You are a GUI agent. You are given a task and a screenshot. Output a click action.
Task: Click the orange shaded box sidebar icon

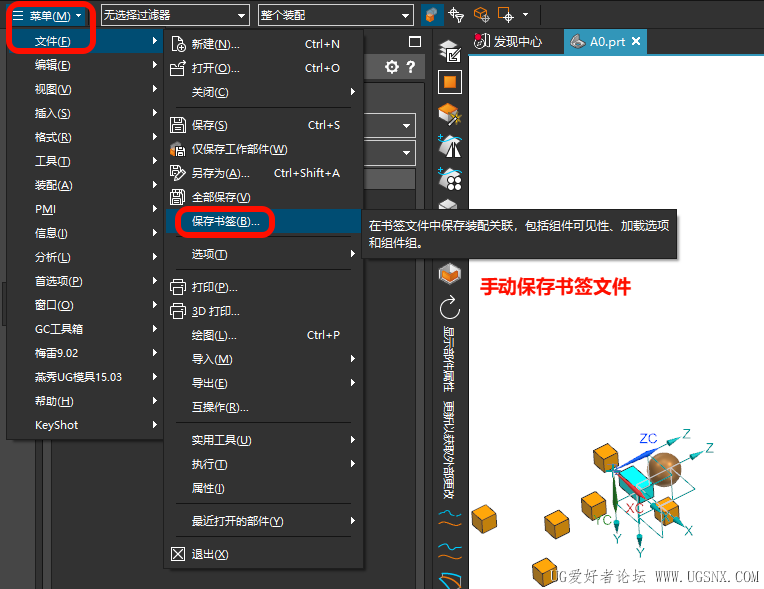coord(450,274)
